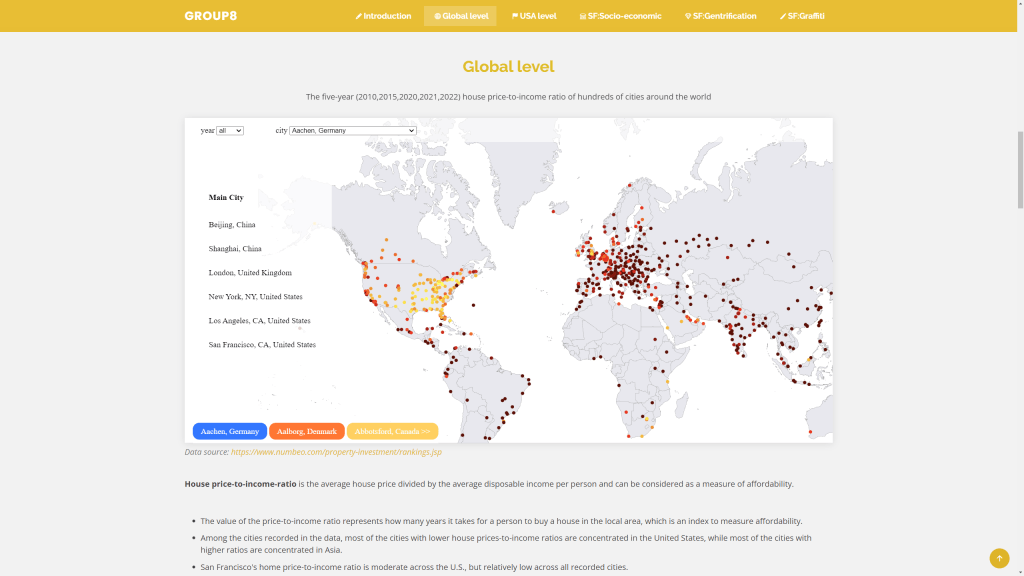Expand the city dropdown showing Aachen, Germany
Viewport: 1024px width, 576px height.
tap(352, 130)
